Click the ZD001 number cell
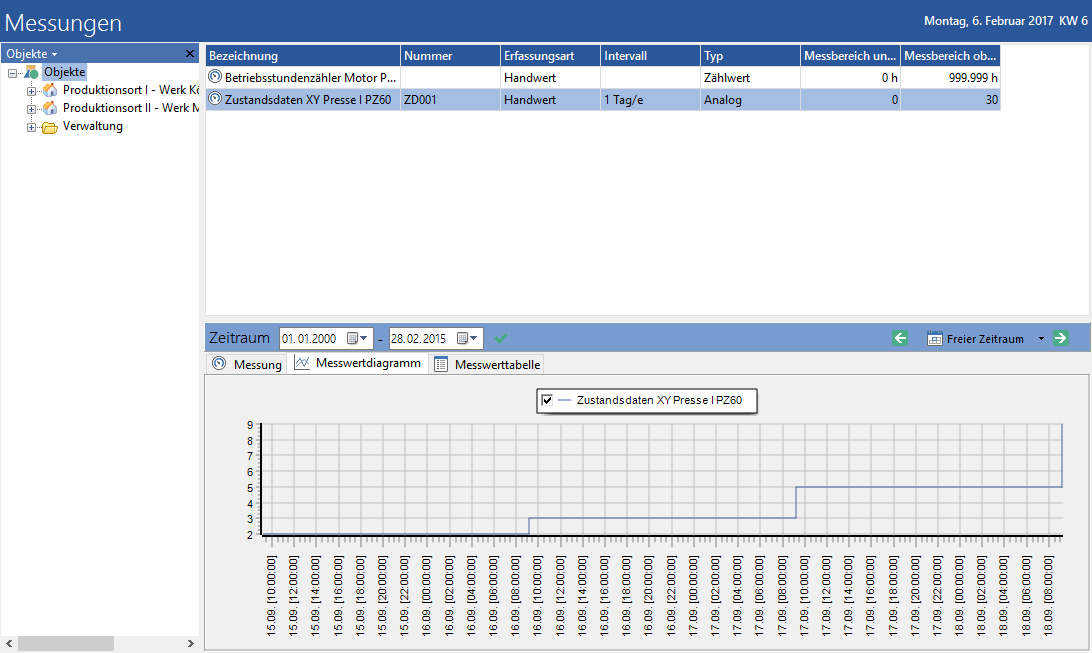This screenshot has height=653, width=1092. [x=450, y=100]
